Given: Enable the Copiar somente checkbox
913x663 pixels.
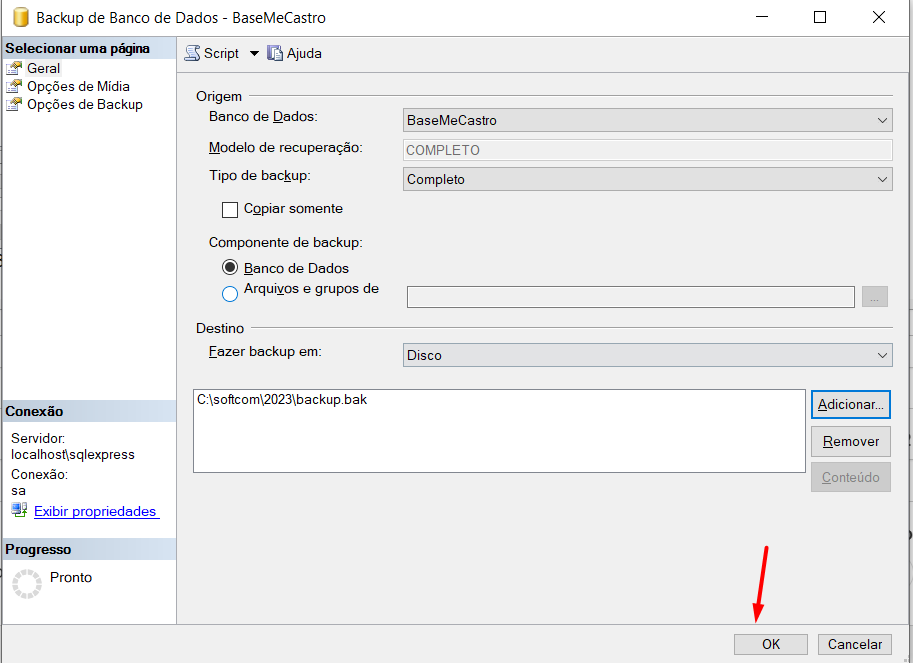Looking at the screenshot, I should pyautogui.click(x=230, y=210).
